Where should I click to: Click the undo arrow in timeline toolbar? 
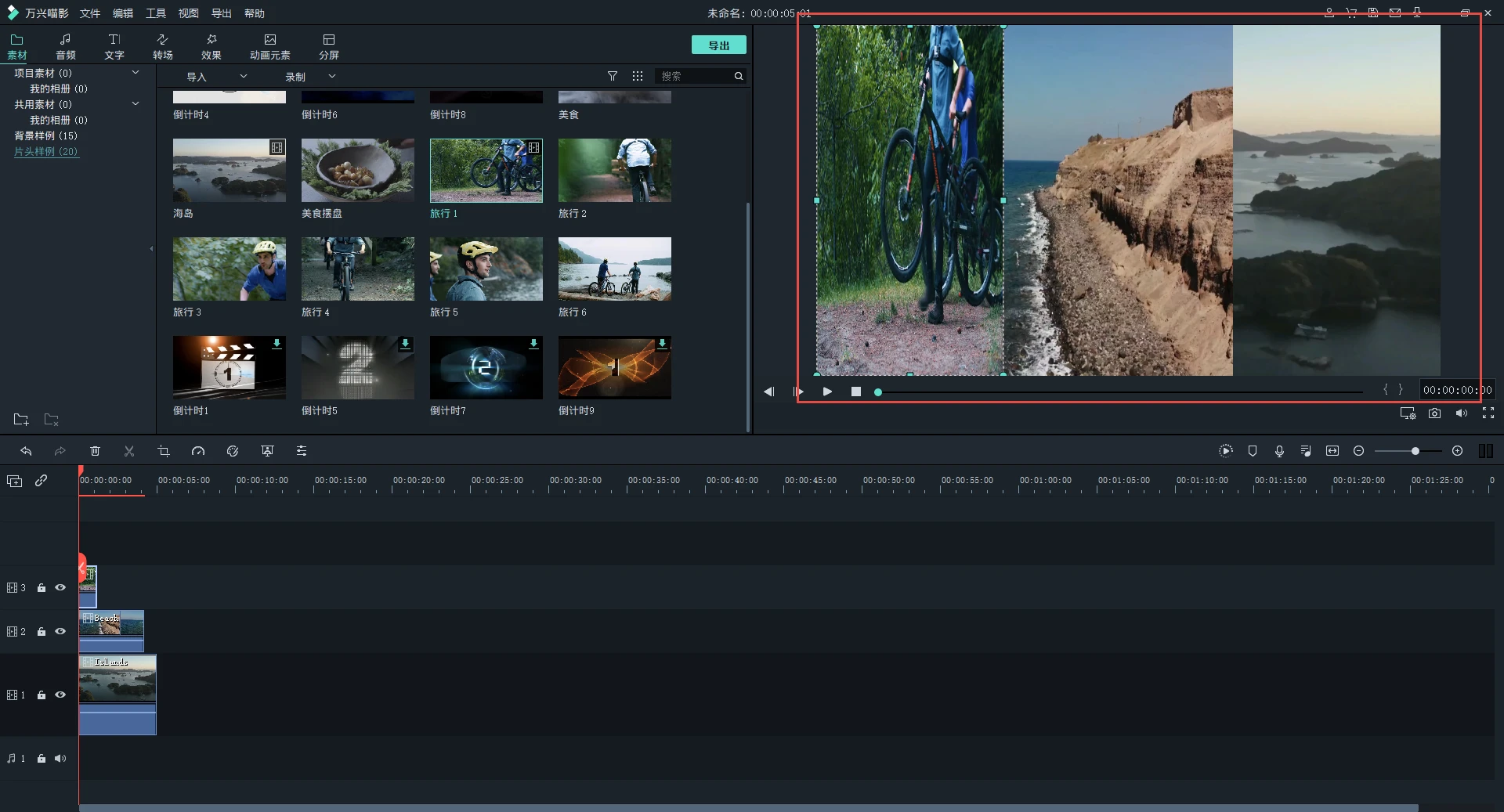coord(26,451)
